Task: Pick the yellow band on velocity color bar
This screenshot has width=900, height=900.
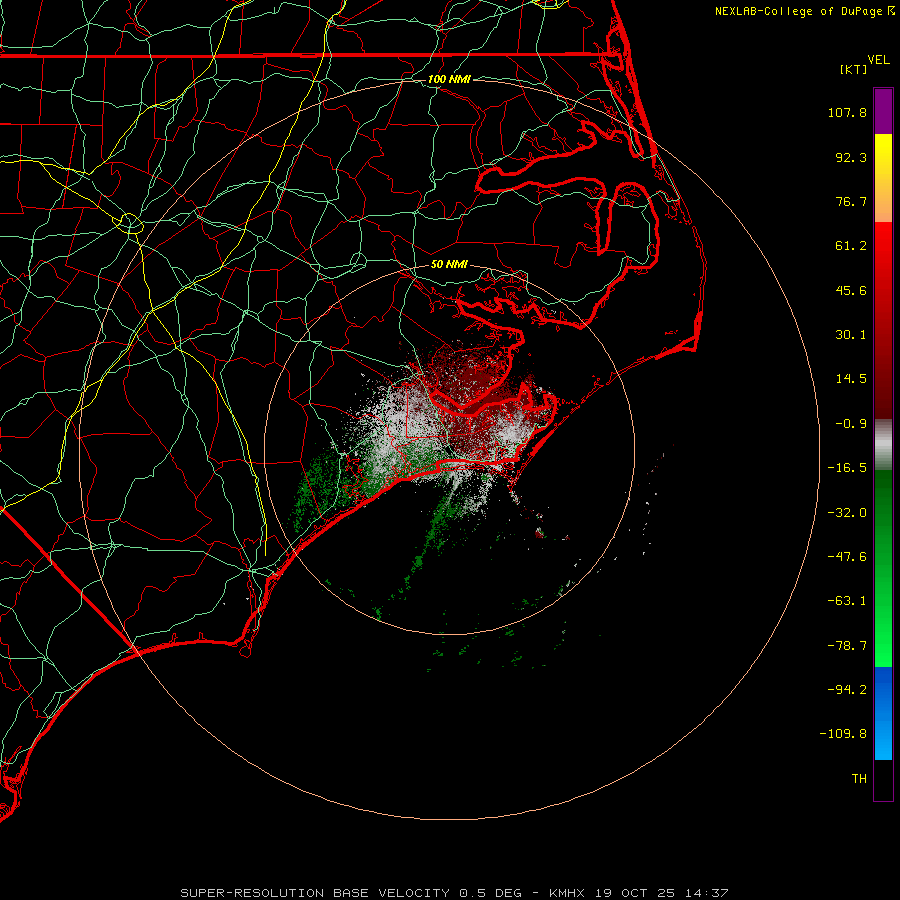Action: (x=883, y=155)
